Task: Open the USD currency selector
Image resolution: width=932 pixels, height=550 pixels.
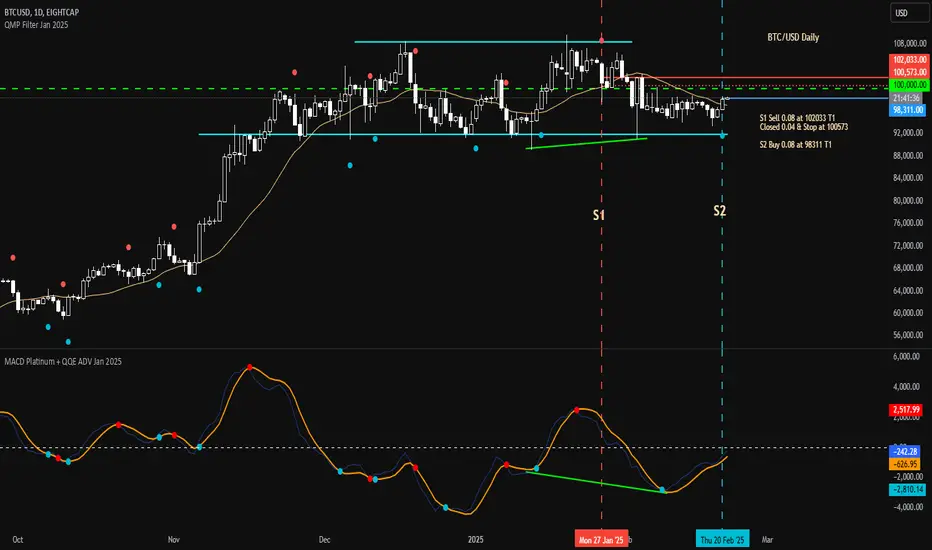Action: [x=909, y=13]
